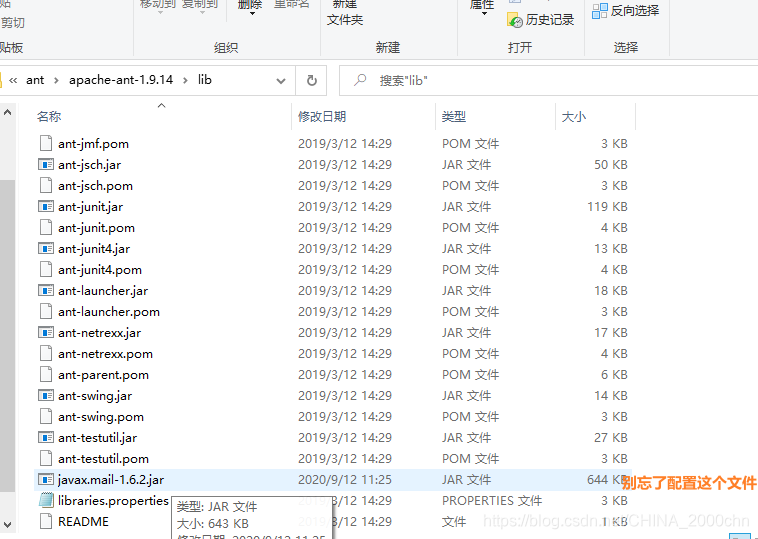The image size is (758, 539).
Task: Click the left pane scrollbar thumb
Action: click(x=7, y=335)
